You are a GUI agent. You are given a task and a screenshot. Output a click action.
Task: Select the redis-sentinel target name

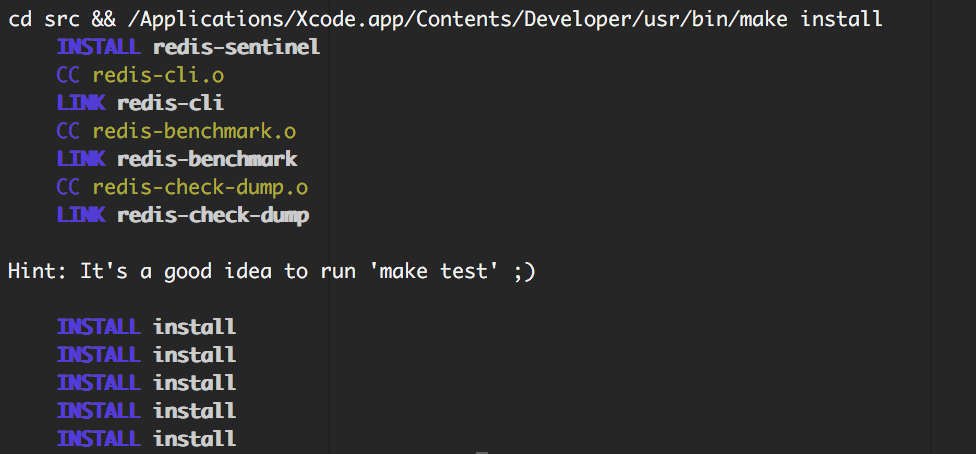(x=236, y=47)
